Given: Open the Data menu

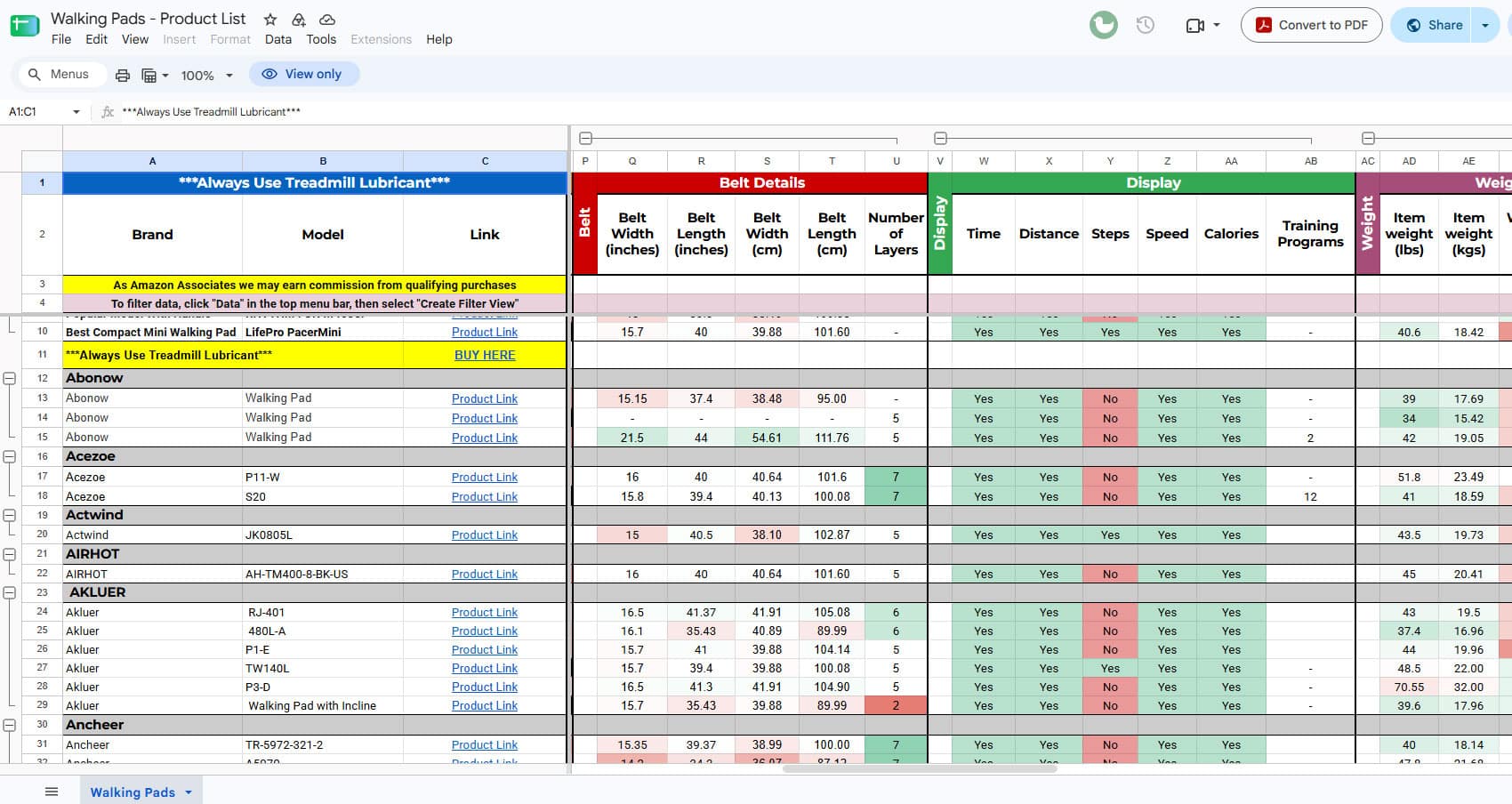Looking at the screenshot, I should click(x=277, y=39).
